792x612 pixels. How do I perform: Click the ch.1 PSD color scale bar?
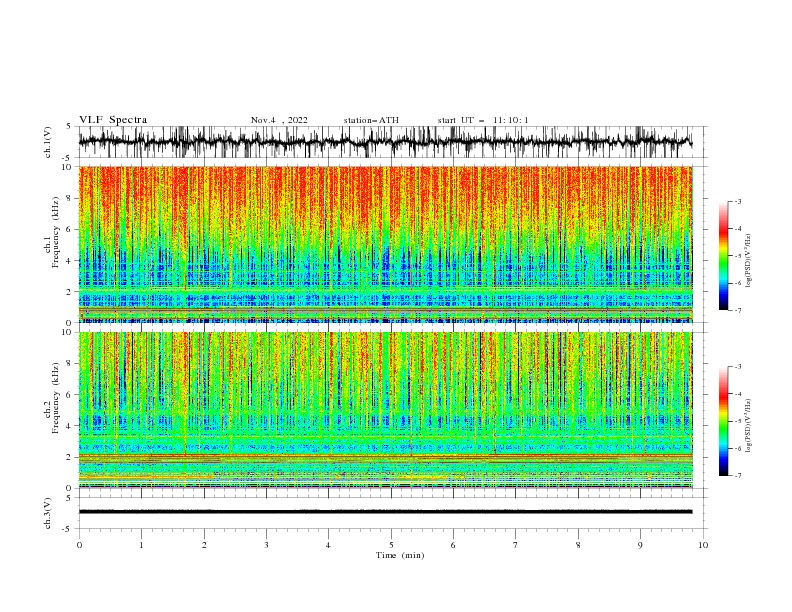(x=723, y=256)
